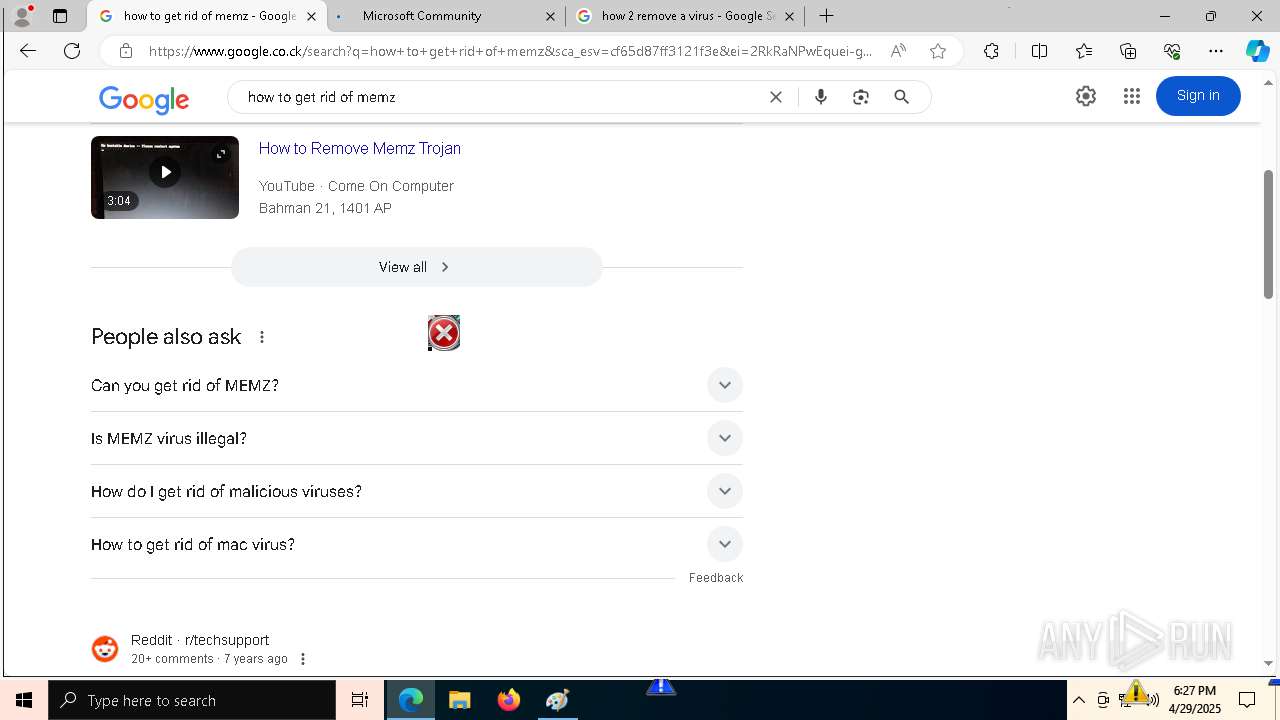
Task: Open Action Center notifications
Action: point(1247,700)
